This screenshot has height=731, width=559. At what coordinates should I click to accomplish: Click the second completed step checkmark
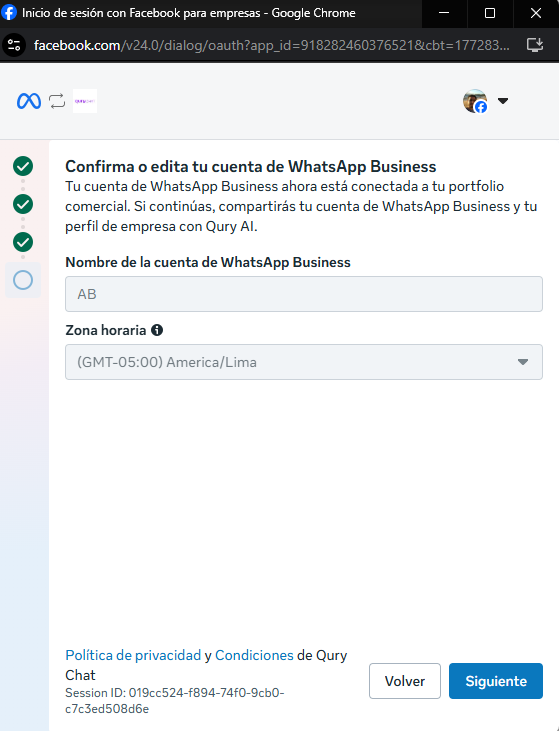[x=23, y=204]
